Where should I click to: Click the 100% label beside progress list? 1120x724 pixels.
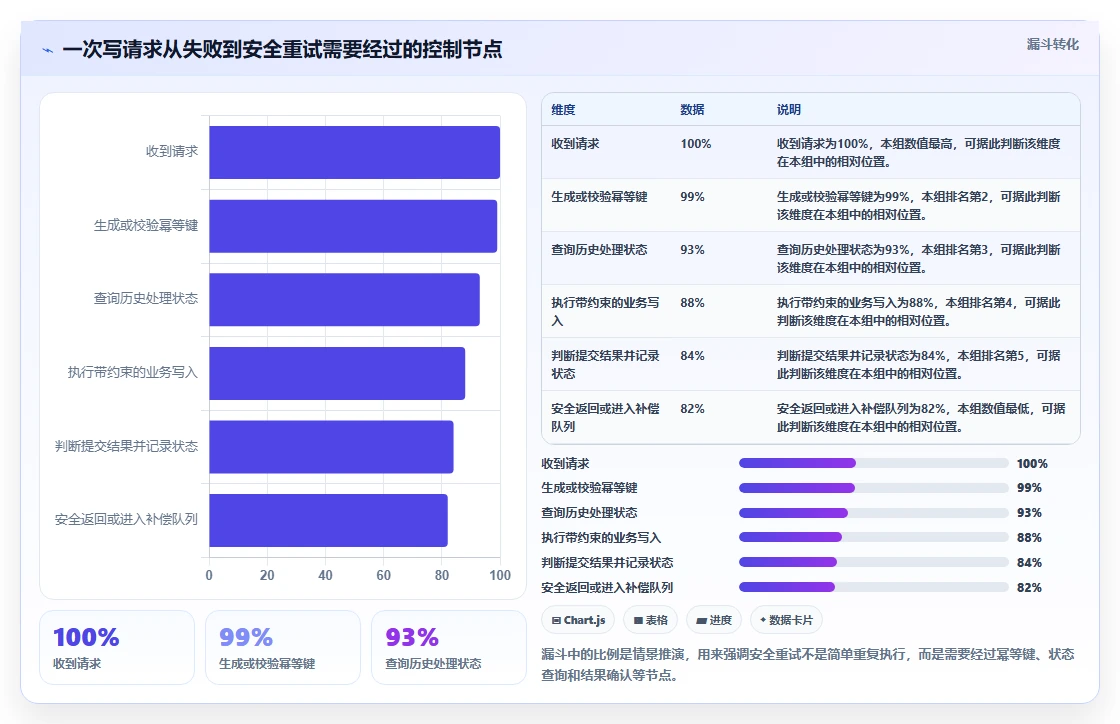pyautogui.click(x=1032, y=463)
